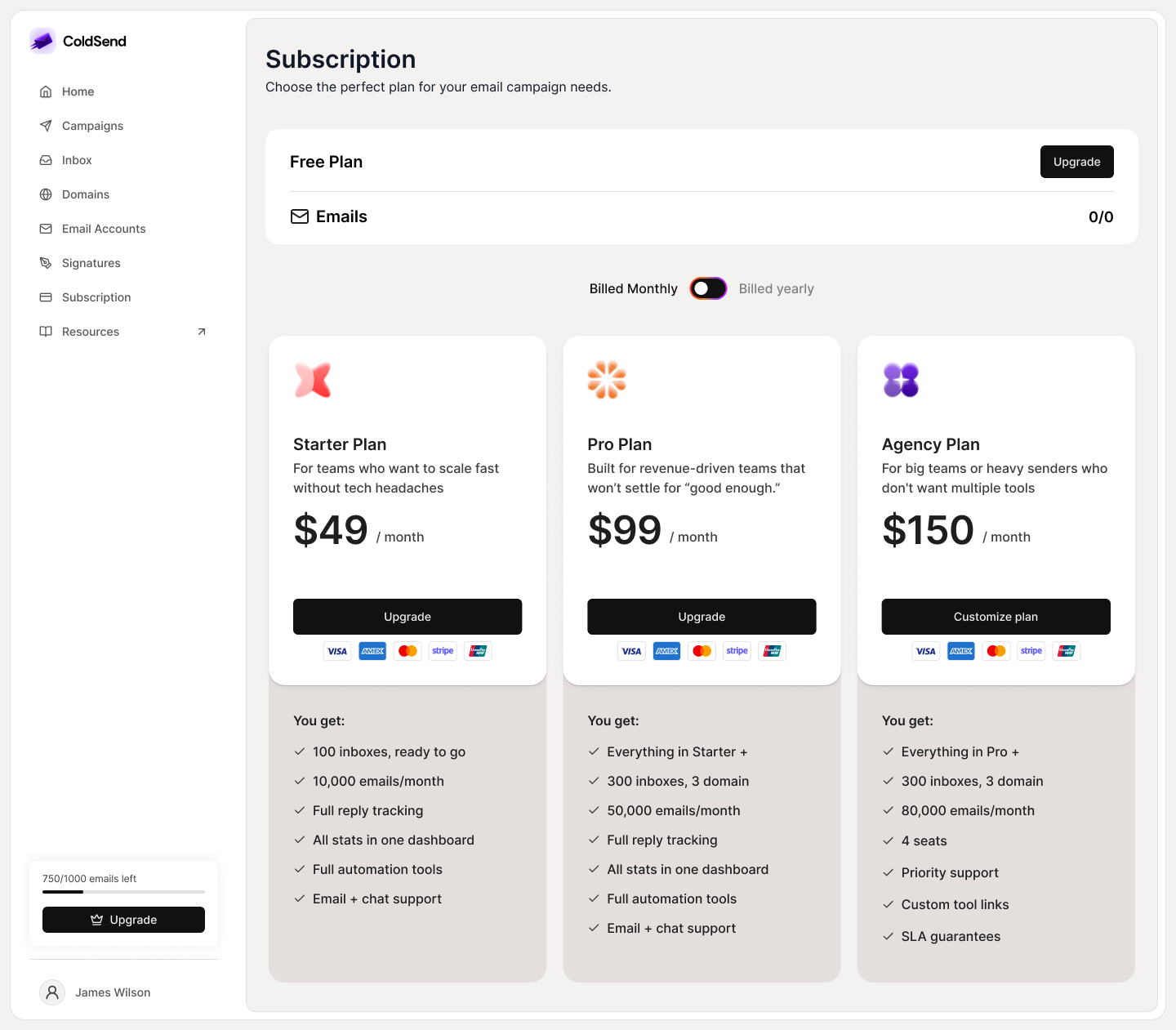
Task: Click Upgrade in the Free Plan card
Action: click(1076, 162)
